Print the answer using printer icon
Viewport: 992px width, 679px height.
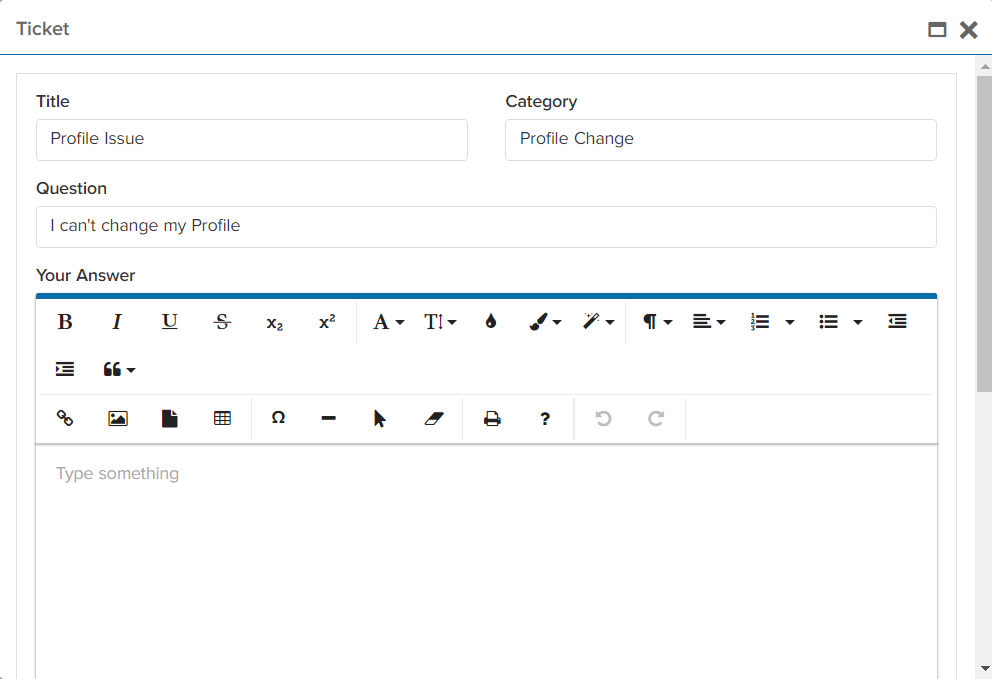coord(492,419)
